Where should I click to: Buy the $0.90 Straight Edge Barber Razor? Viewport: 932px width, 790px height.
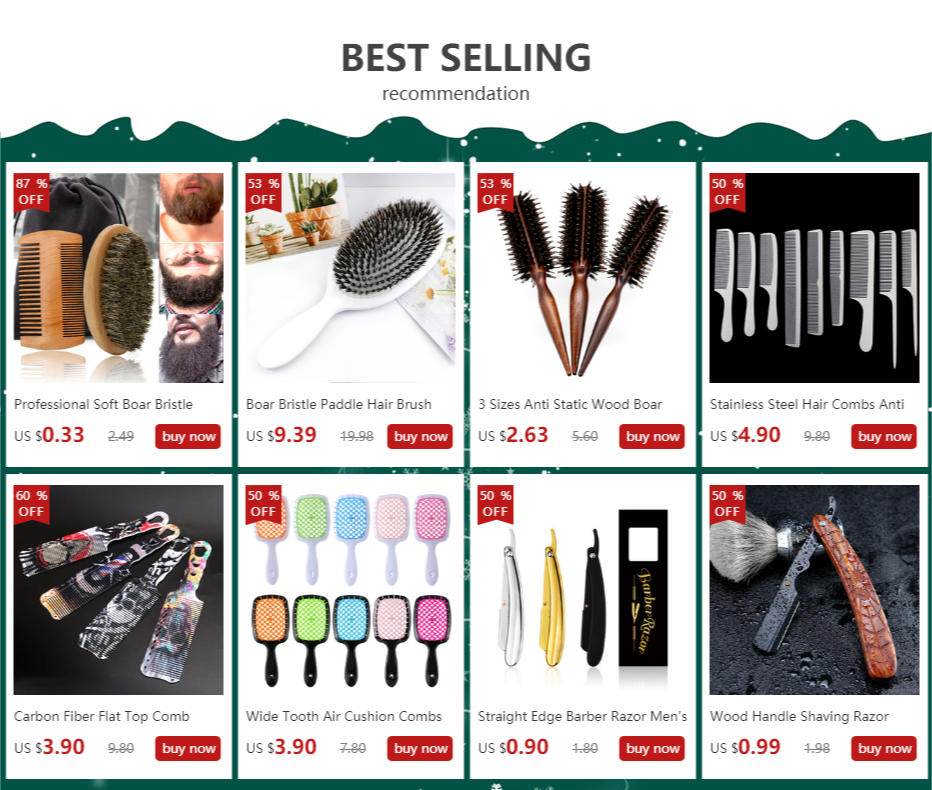pos(651,748)
